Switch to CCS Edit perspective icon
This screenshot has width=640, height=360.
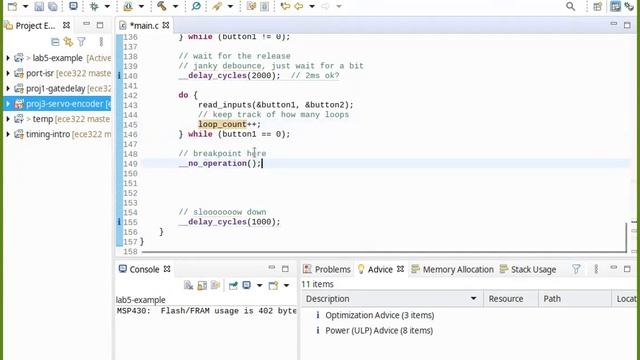coord(615,6)
